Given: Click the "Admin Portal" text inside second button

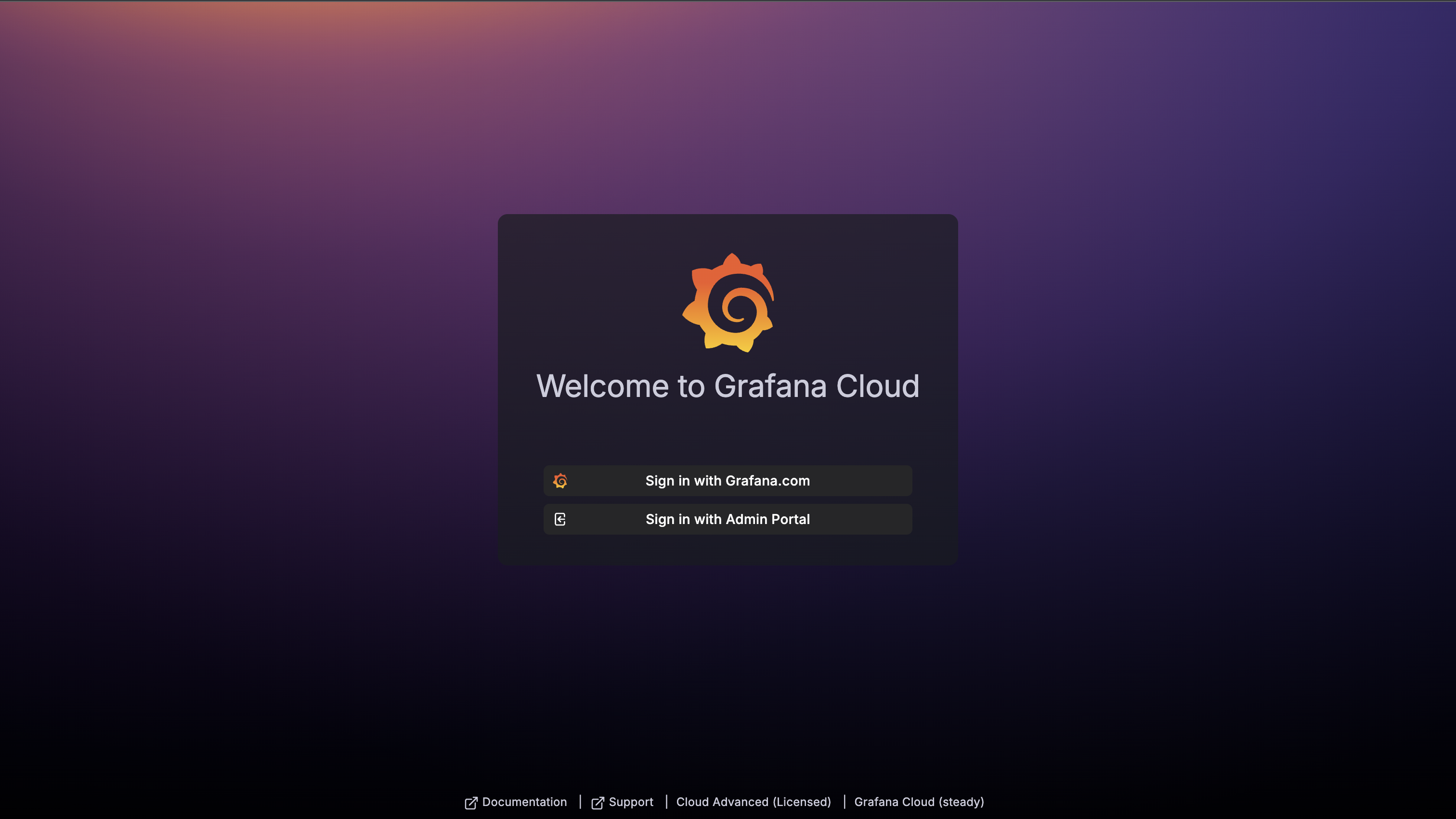Looking at the screenshot, I should click(767, 519).
